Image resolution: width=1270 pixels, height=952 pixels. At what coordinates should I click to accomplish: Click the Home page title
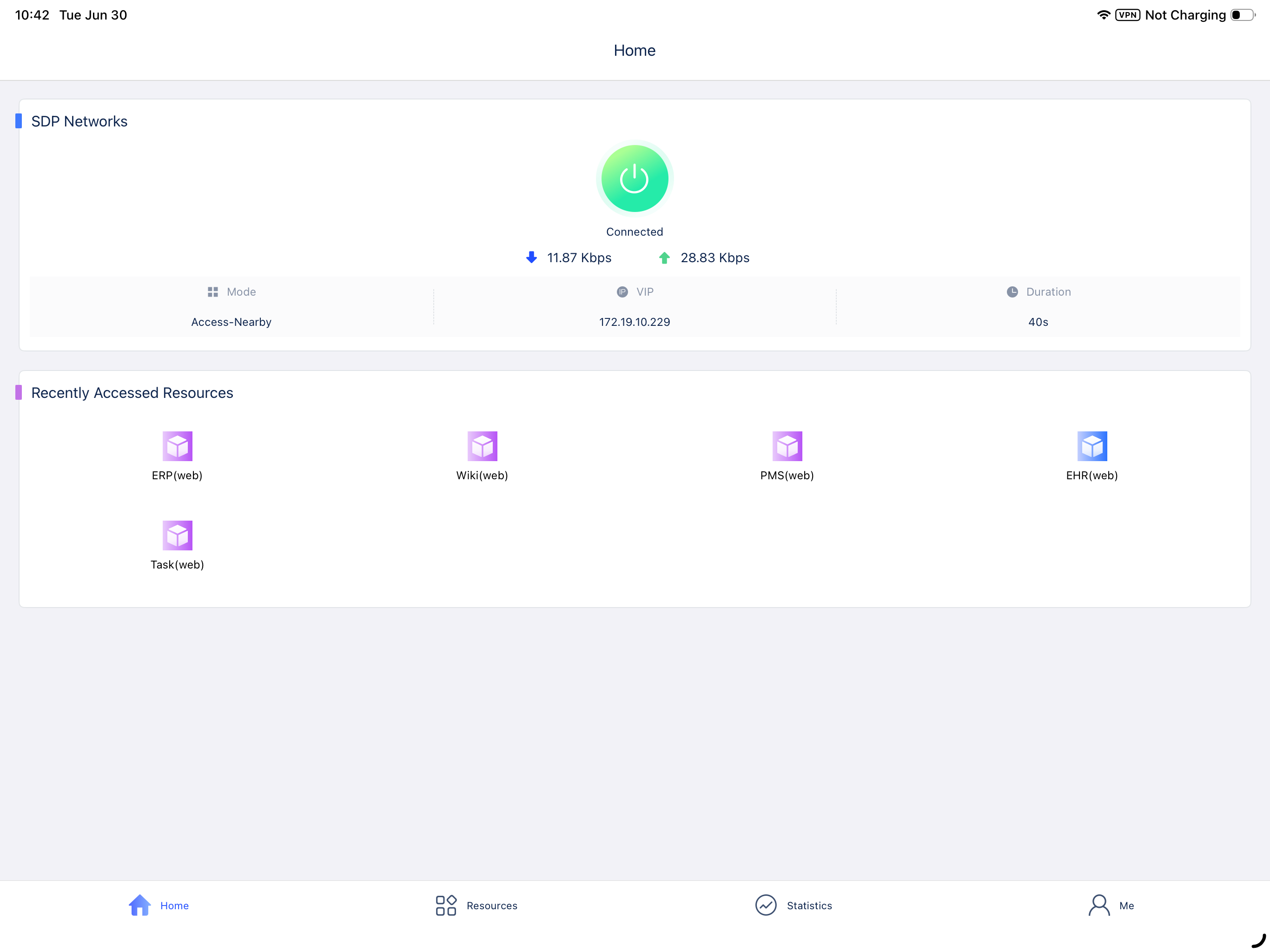click(635, 51)
